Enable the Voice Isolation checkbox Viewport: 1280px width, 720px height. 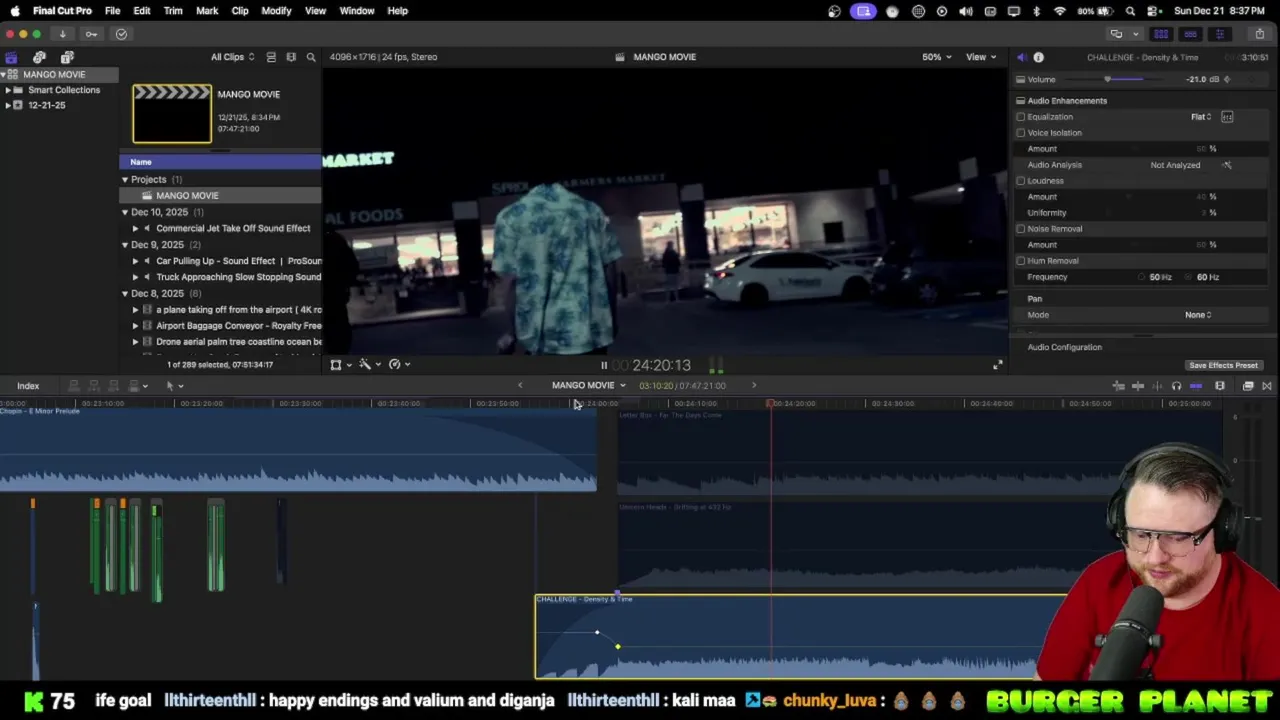[1021, 133]
